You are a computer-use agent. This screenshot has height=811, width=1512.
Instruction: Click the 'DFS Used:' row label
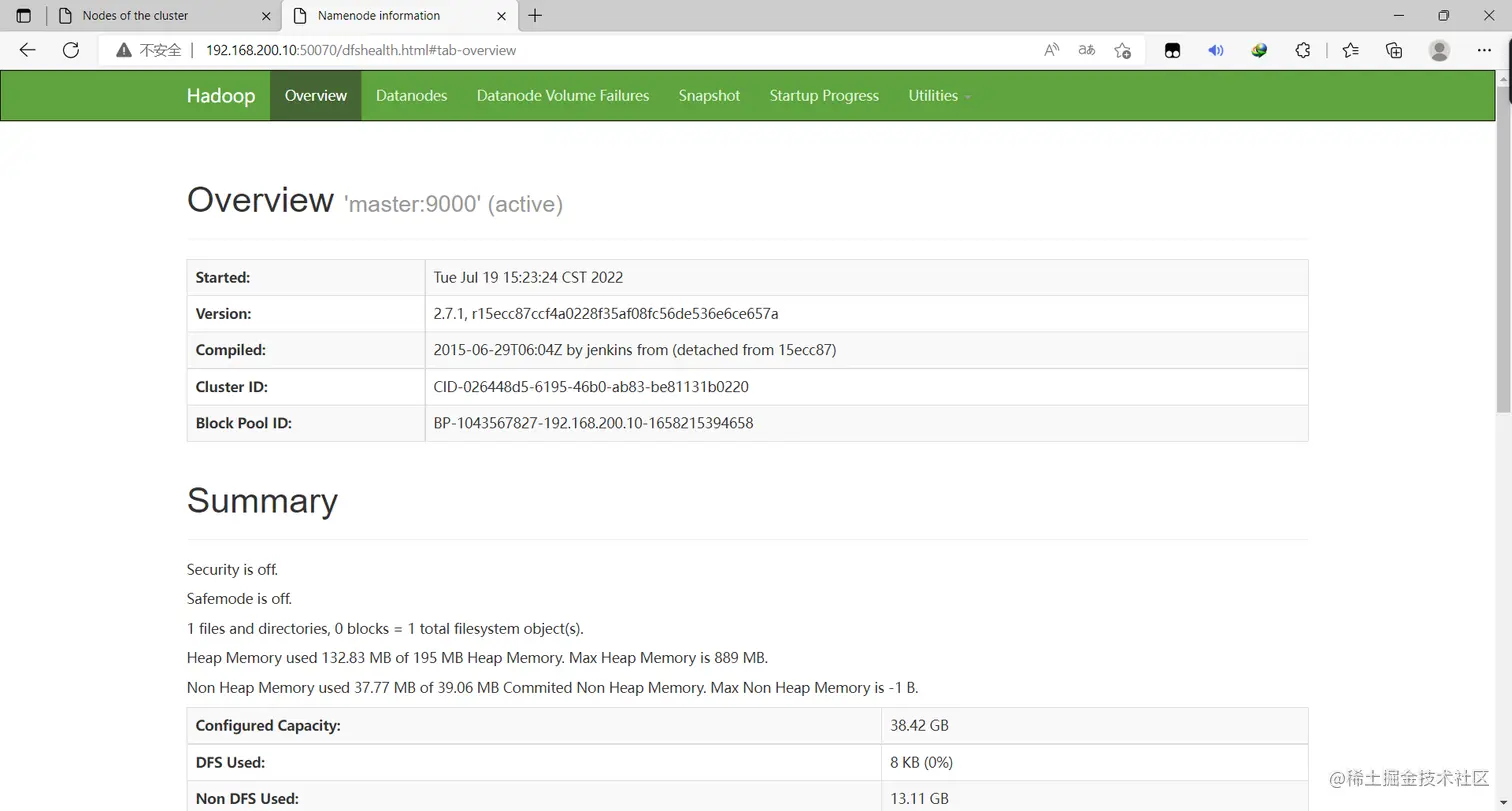point(230,762)
